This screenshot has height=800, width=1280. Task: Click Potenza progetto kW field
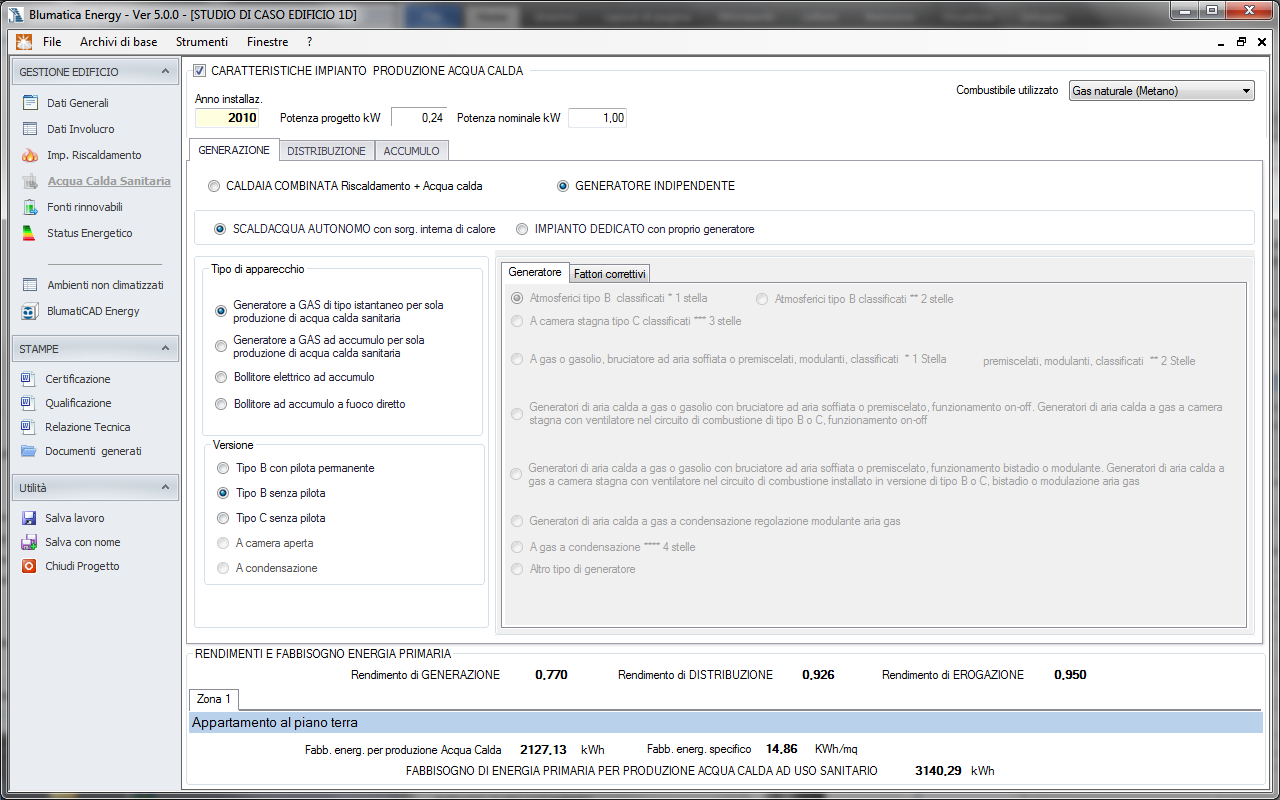click(x=418, y=118)
